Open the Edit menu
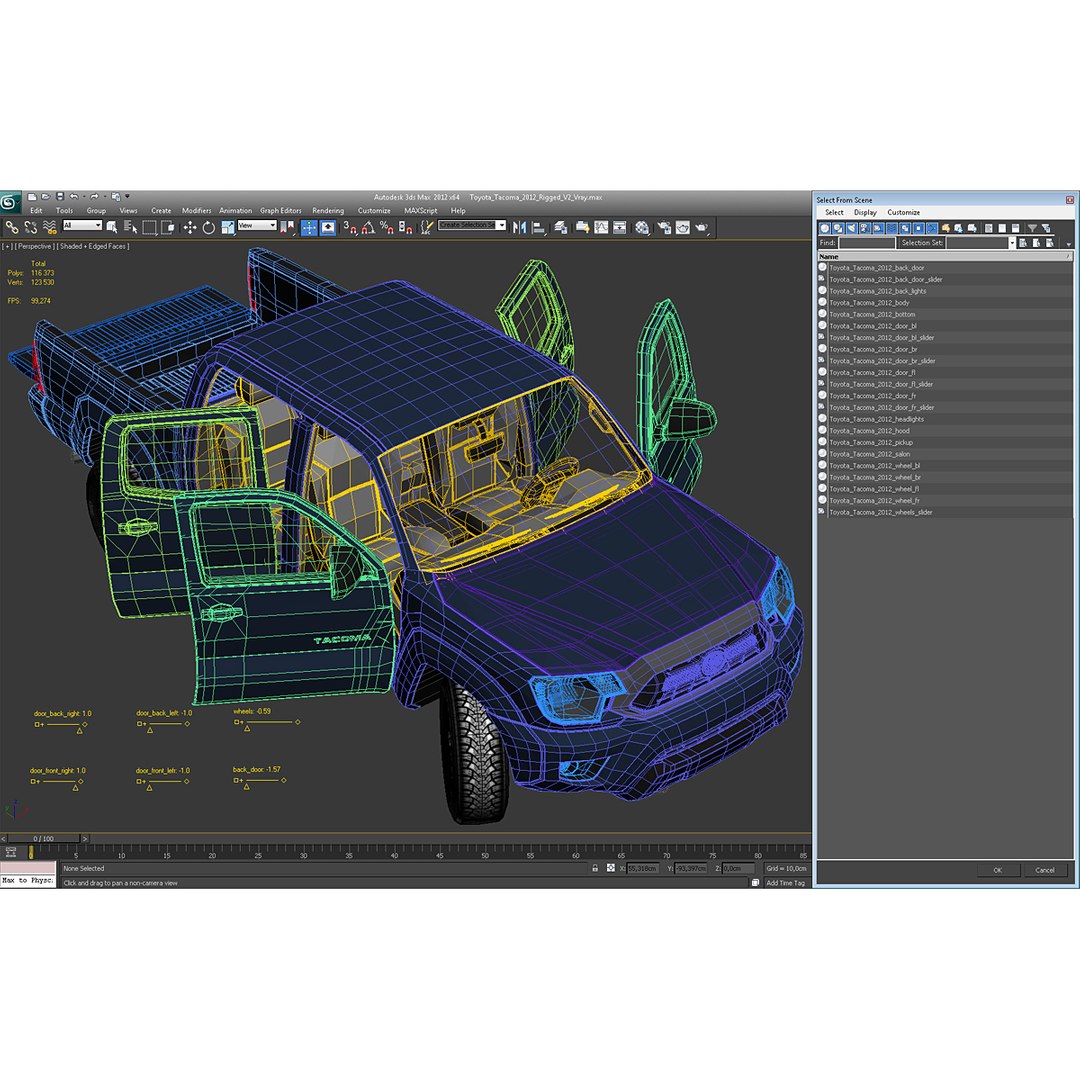The width and height of the screenshot is (1080, 1080). click(36, 211)
